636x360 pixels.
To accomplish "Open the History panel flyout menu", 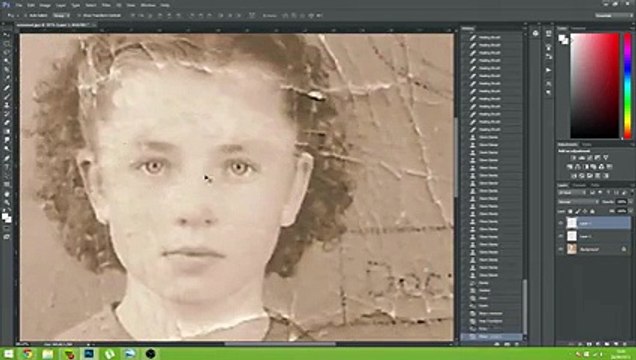I will 524,28.
